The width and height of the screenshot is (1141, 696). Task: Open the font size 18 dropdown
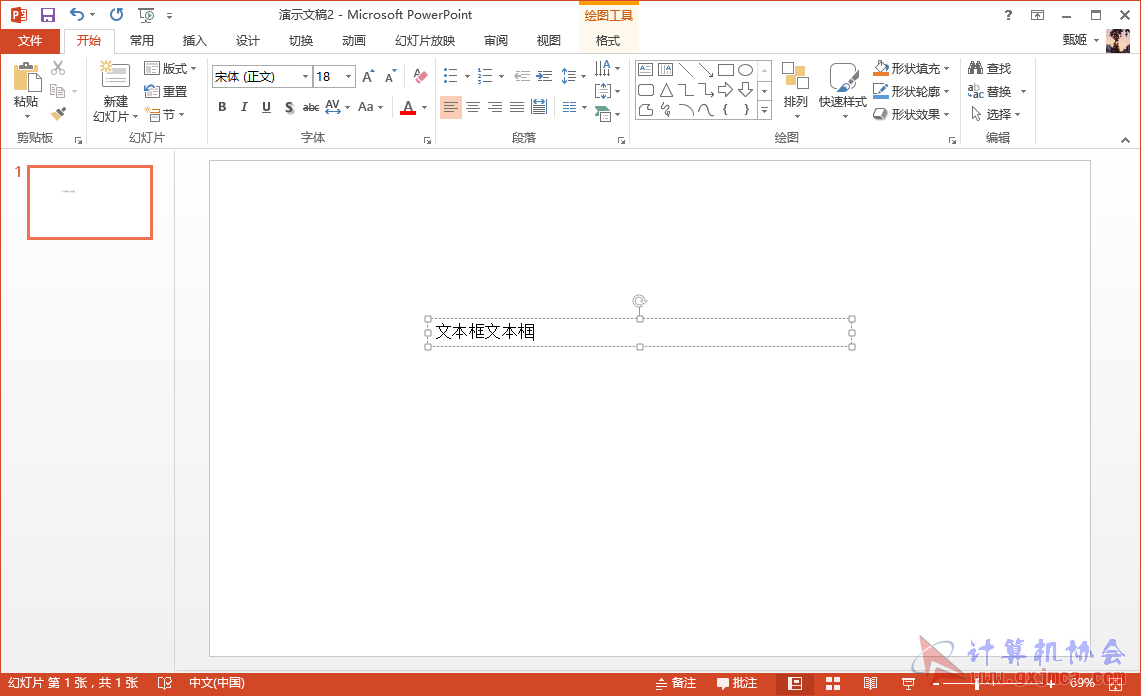349,76
